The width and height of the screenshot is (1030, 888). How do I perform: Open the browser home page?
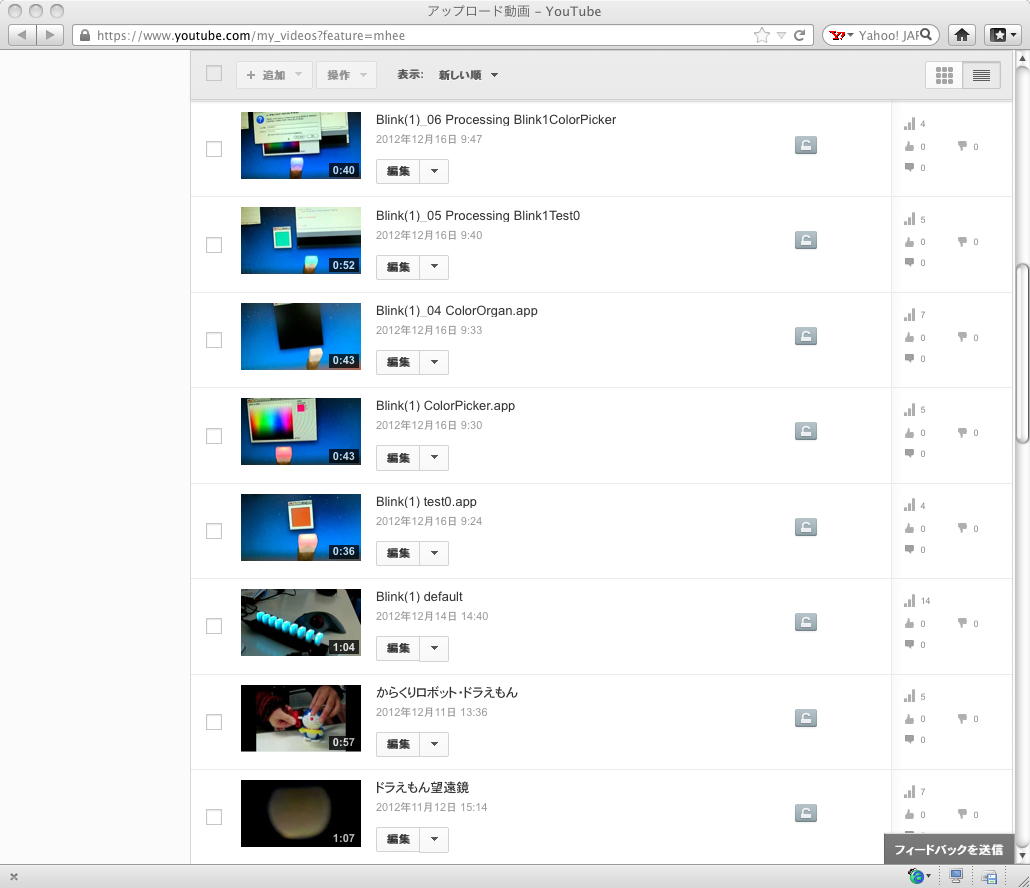[x=962, y=35]
